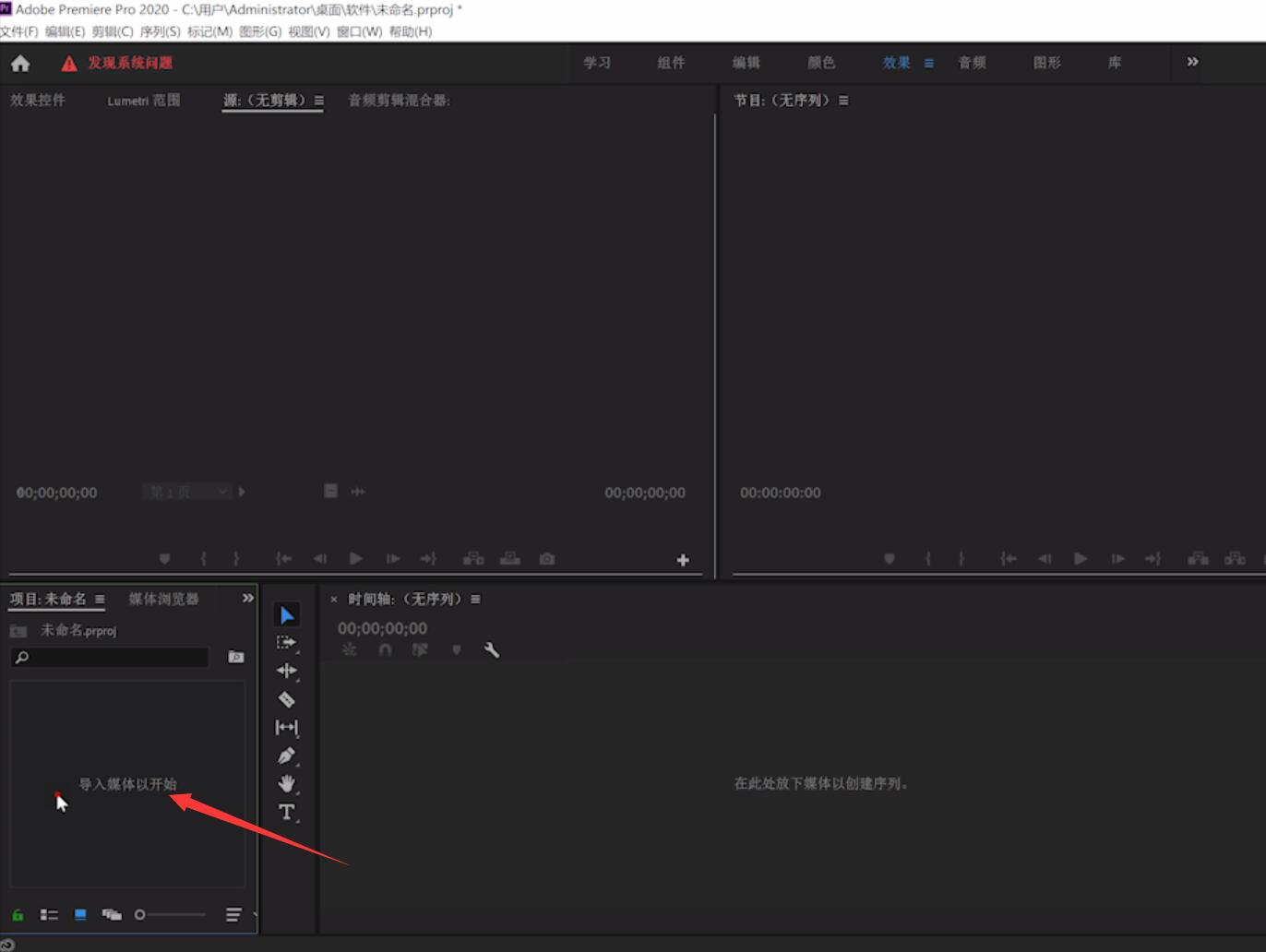Screen dimensions: 1266x952
Task: Select the Hand tool
Action: 287,783
